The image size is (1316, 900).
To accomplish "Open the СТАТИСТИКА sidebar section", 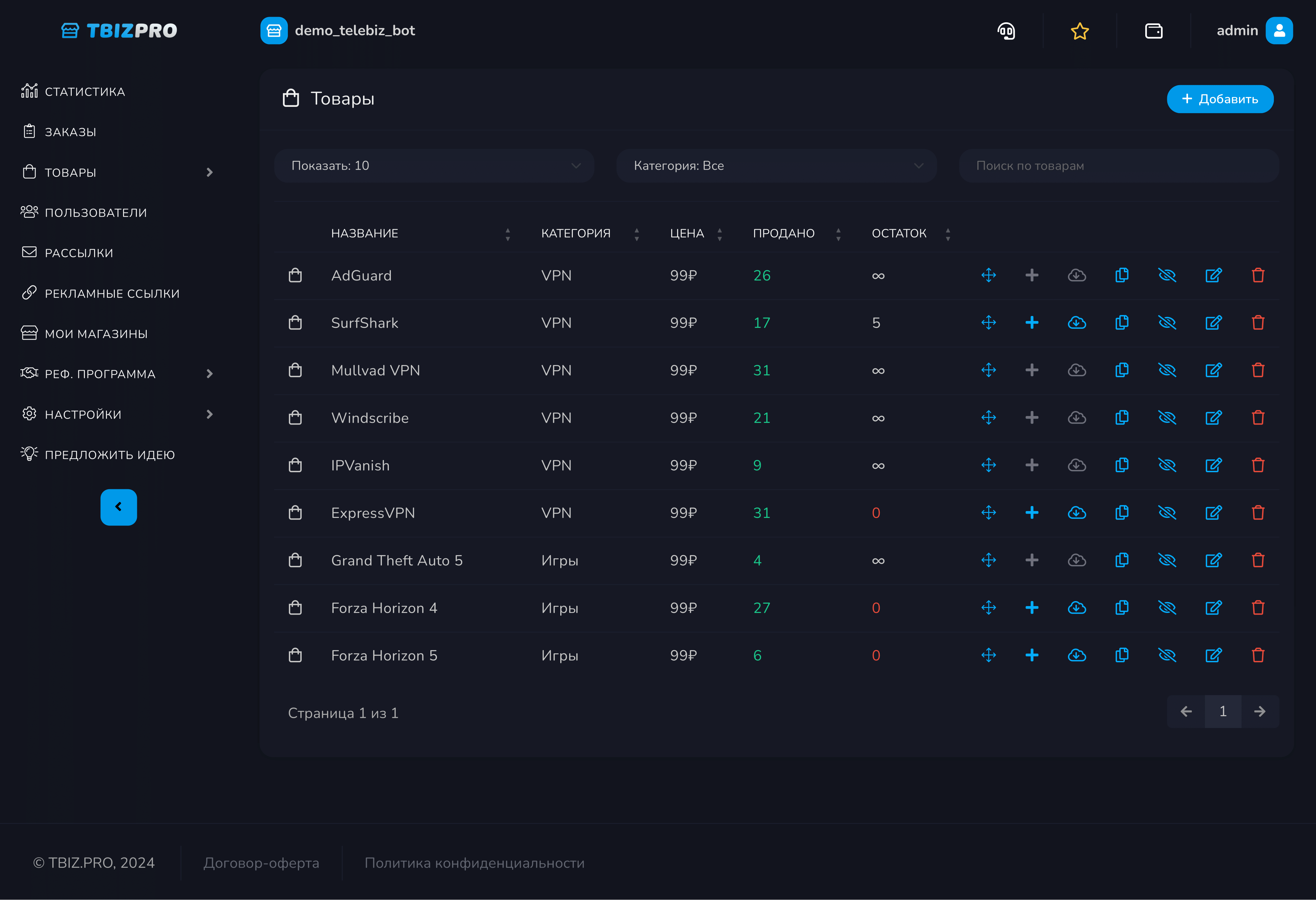I will 84,92.
